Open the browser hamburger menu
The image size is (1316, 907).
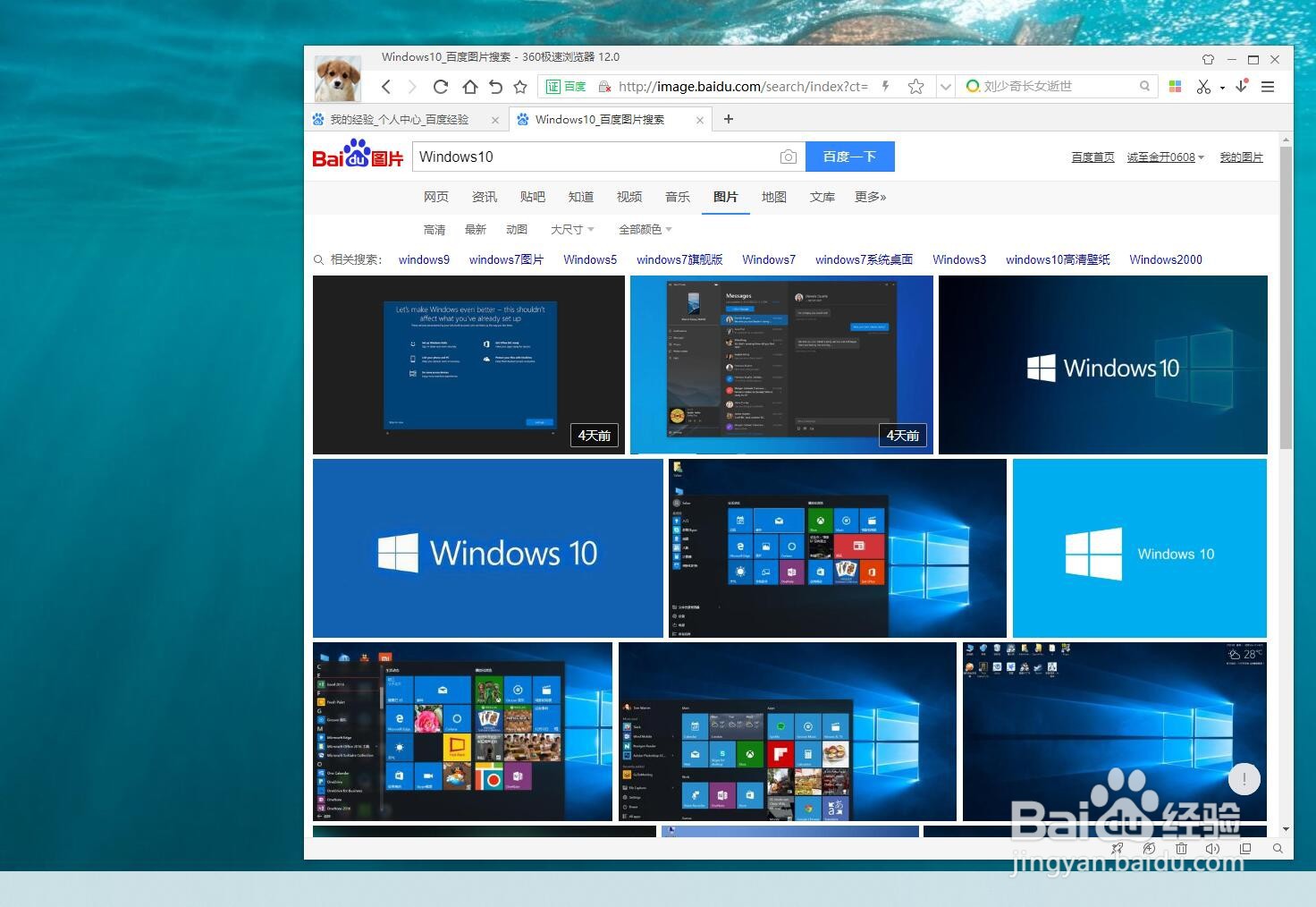click(x=1268, y=87)
